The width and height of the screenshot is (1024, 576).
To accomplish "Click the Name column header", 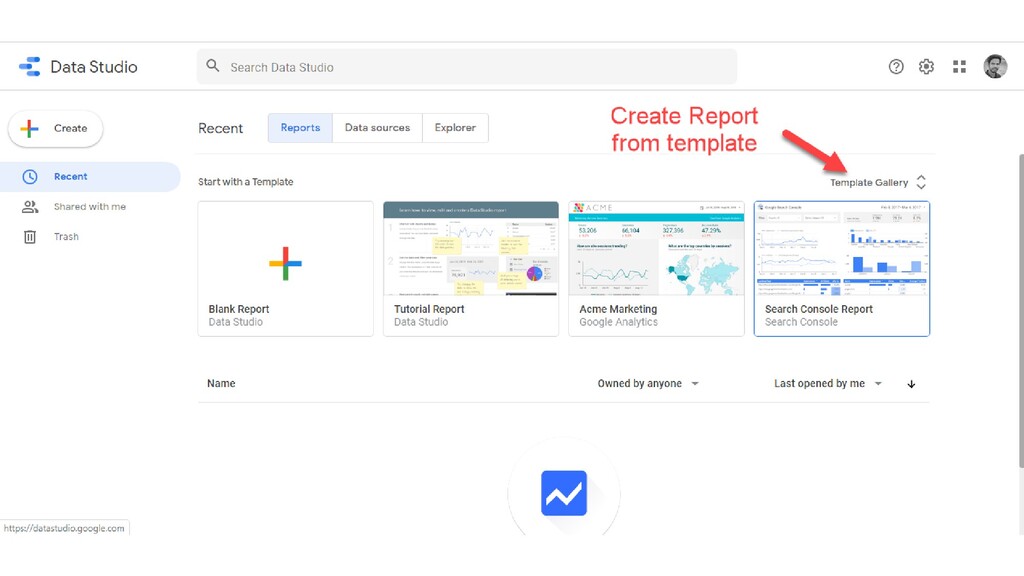I will coord(221,384).
